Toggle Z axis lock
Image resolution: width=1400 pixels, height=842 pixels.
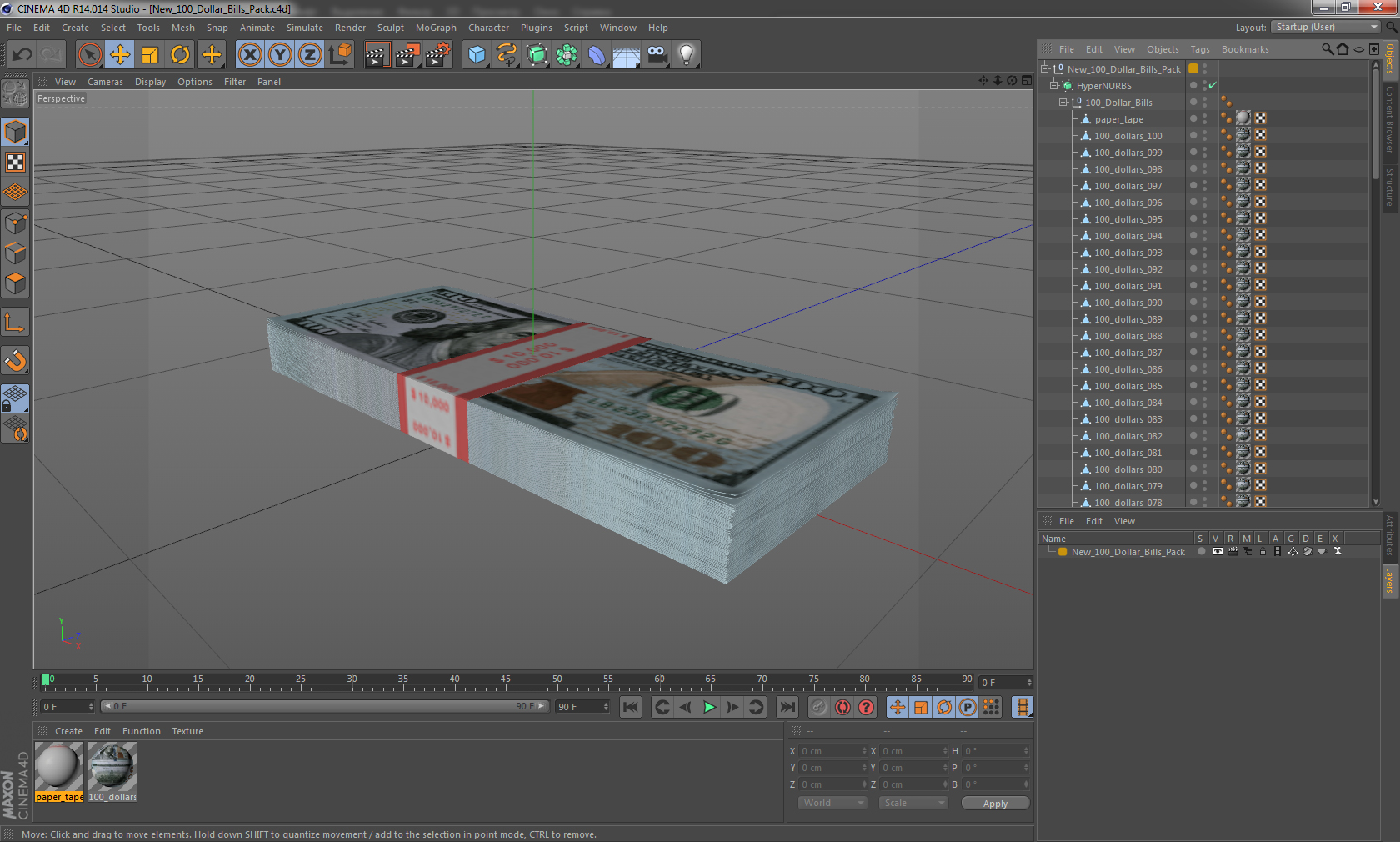pyautogui.click(x=310, y=55)
